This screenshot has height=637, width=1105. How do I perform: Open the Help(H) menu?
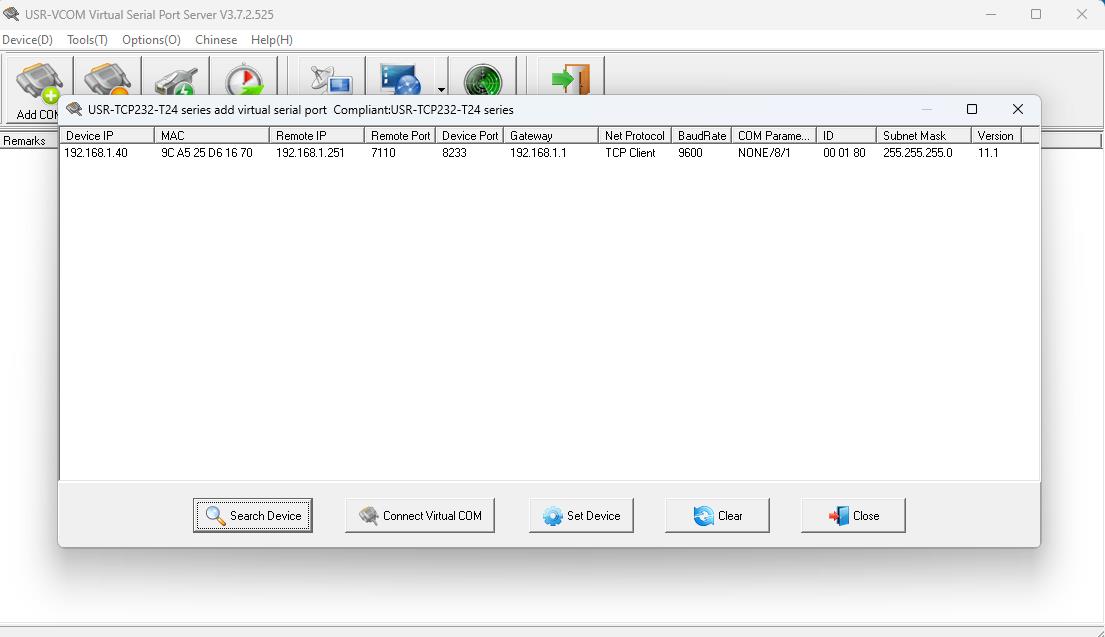pos(271,39)
